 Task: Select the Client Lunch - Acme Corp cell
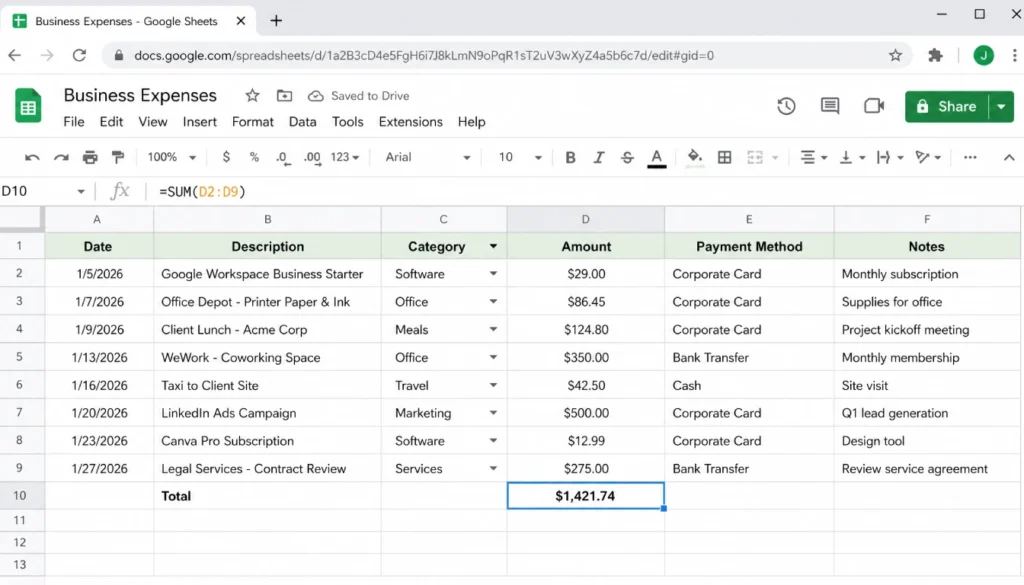pos(267,330)
